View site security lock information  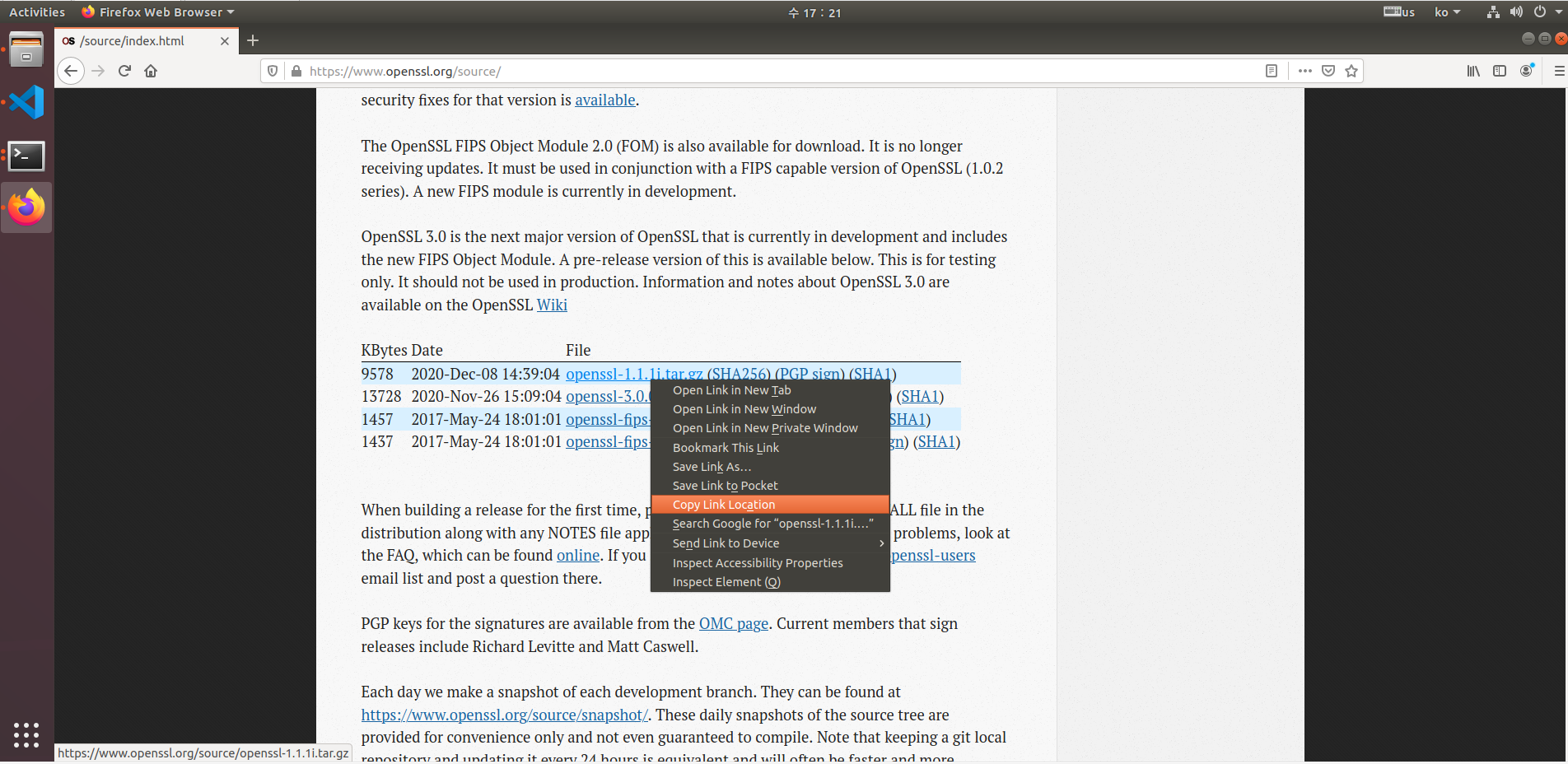[296, 72]
